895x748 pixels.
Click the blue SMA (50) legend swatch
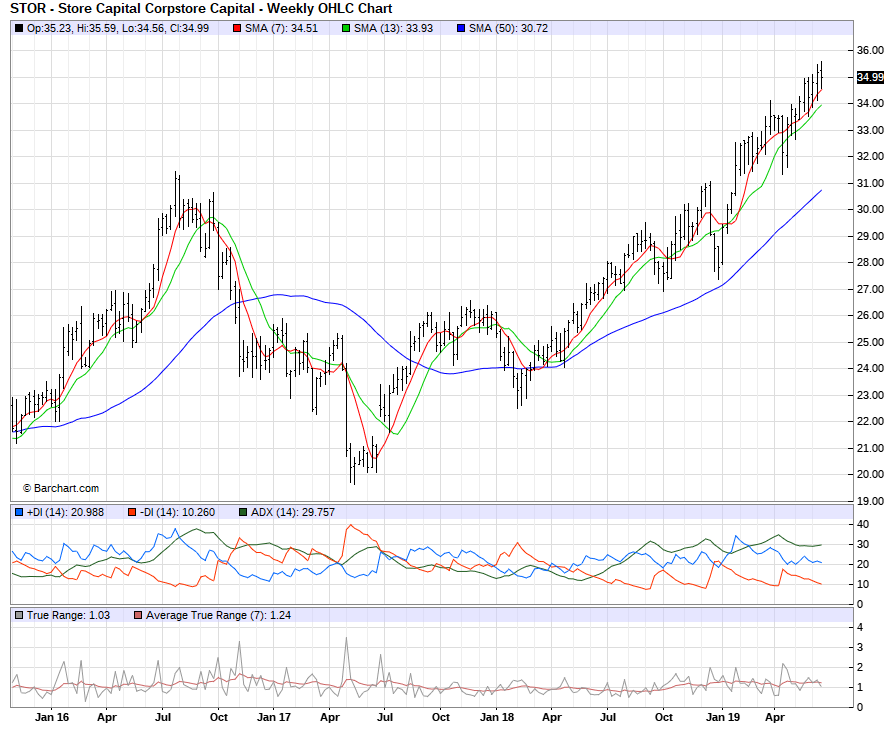pos(461,28)
